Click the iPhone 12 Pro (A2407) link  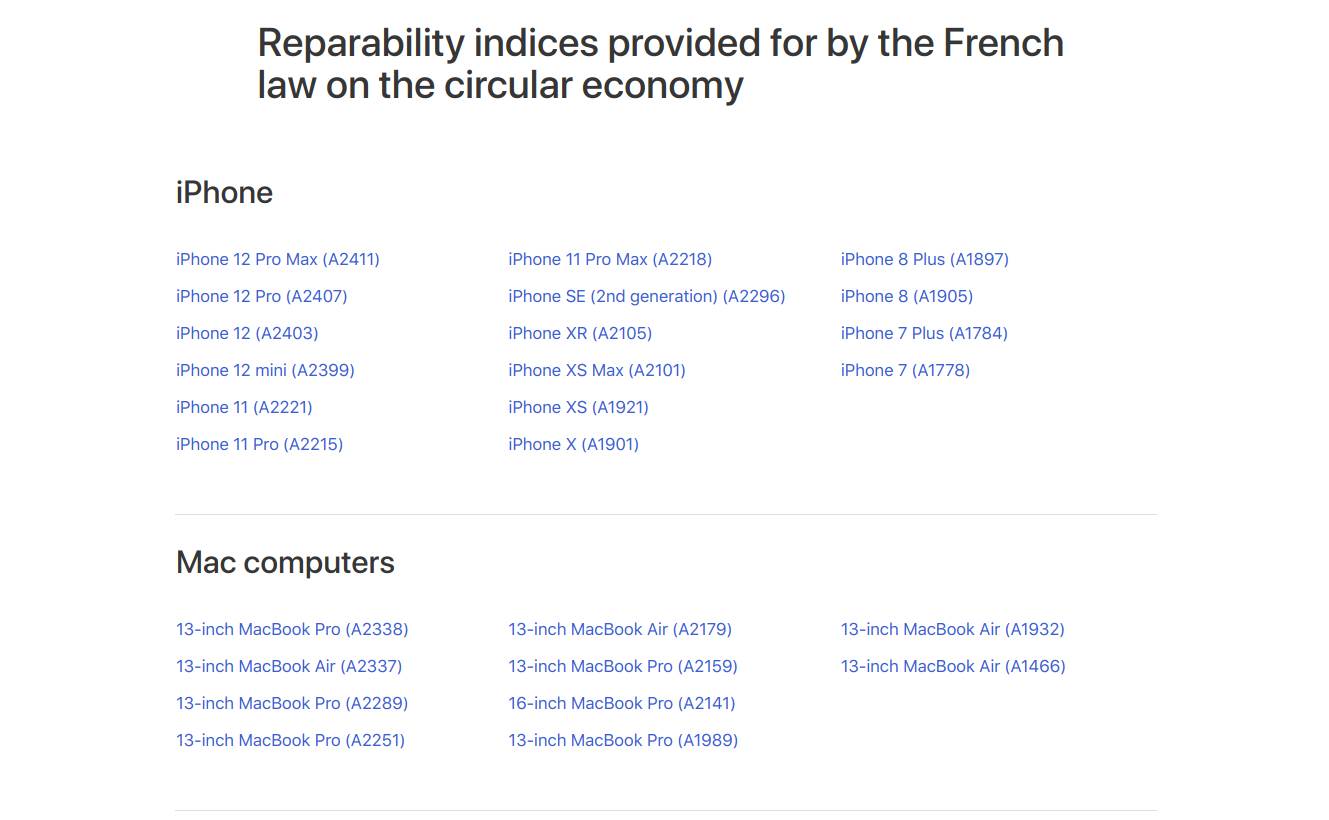tap(261, 296)
